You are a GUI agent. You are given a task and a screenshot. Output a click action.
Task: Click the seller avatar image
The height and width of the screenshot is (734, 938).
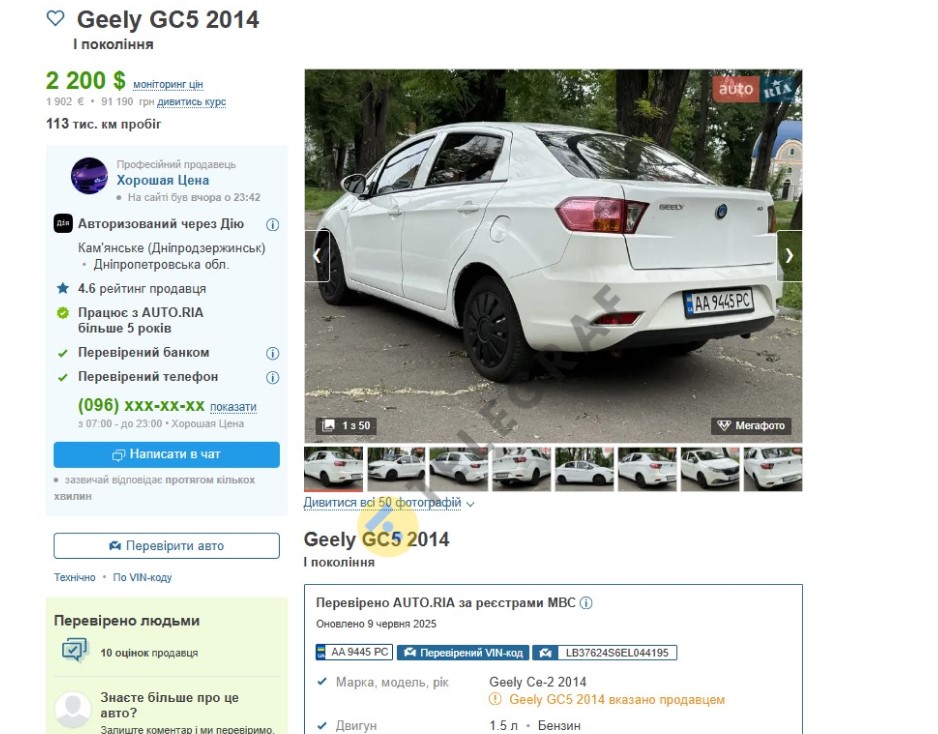90,176
